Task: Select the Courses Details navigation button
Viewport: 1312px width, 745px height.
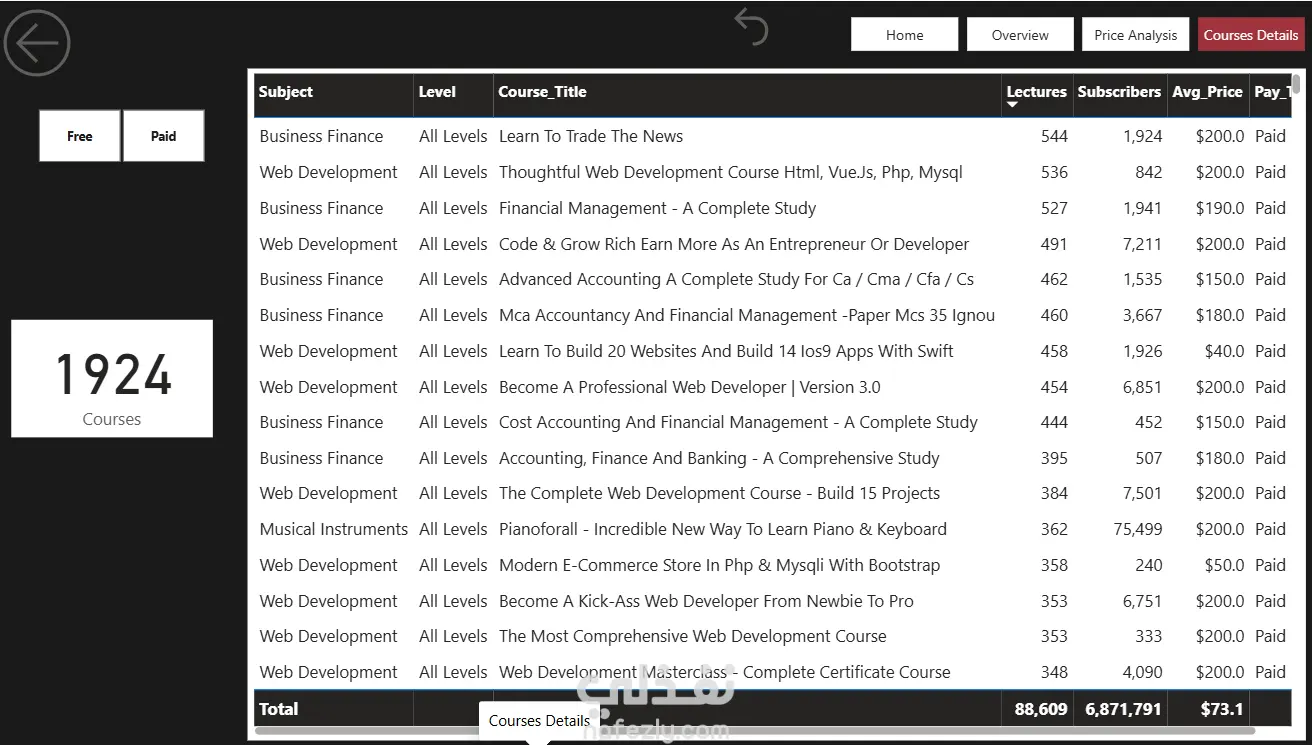Action: coord(1251,34)
